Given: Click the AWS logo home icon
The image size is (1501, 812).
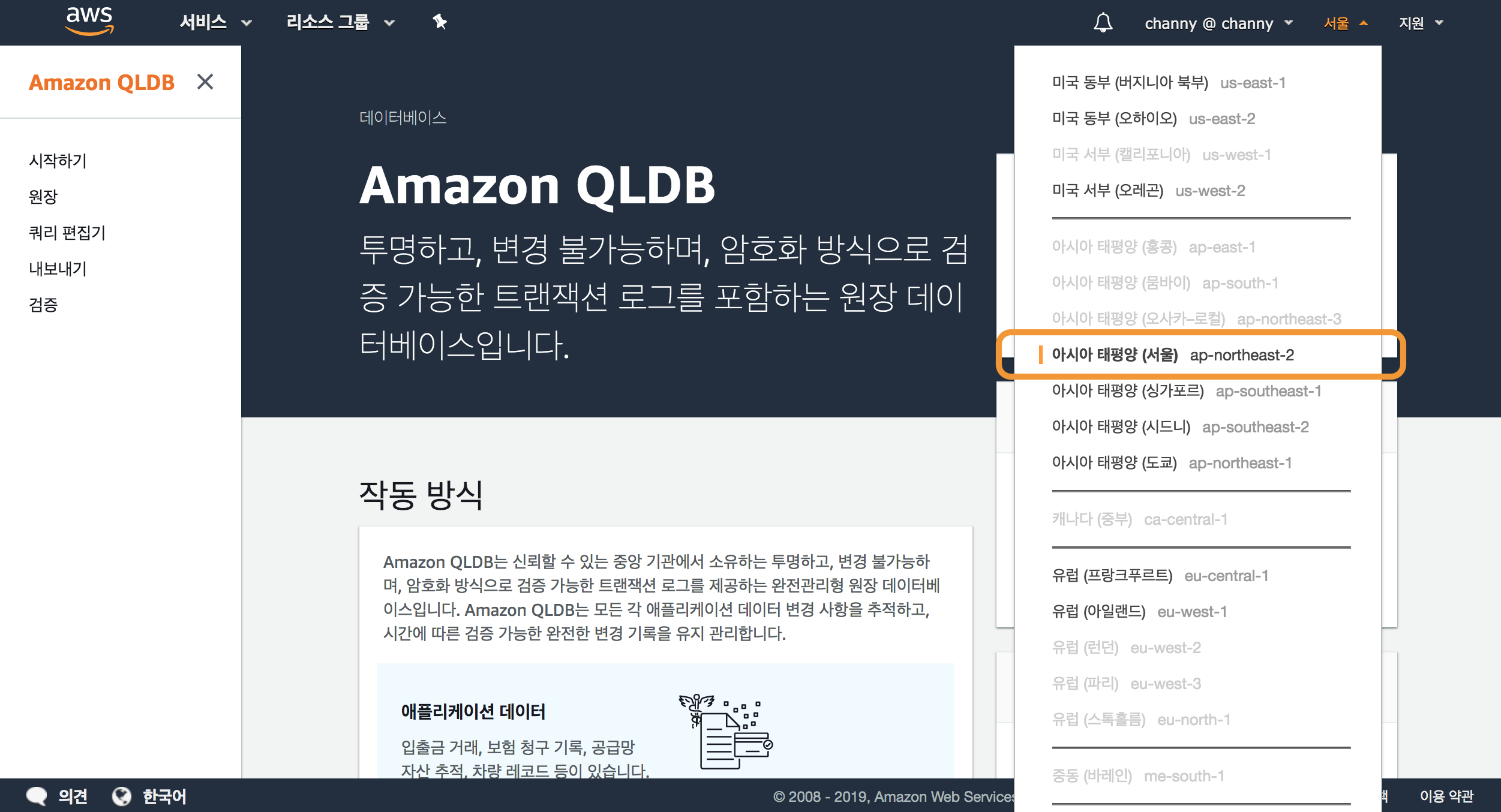Looking at the screenshot, I should pyautogui.click(x=89, y=21).
